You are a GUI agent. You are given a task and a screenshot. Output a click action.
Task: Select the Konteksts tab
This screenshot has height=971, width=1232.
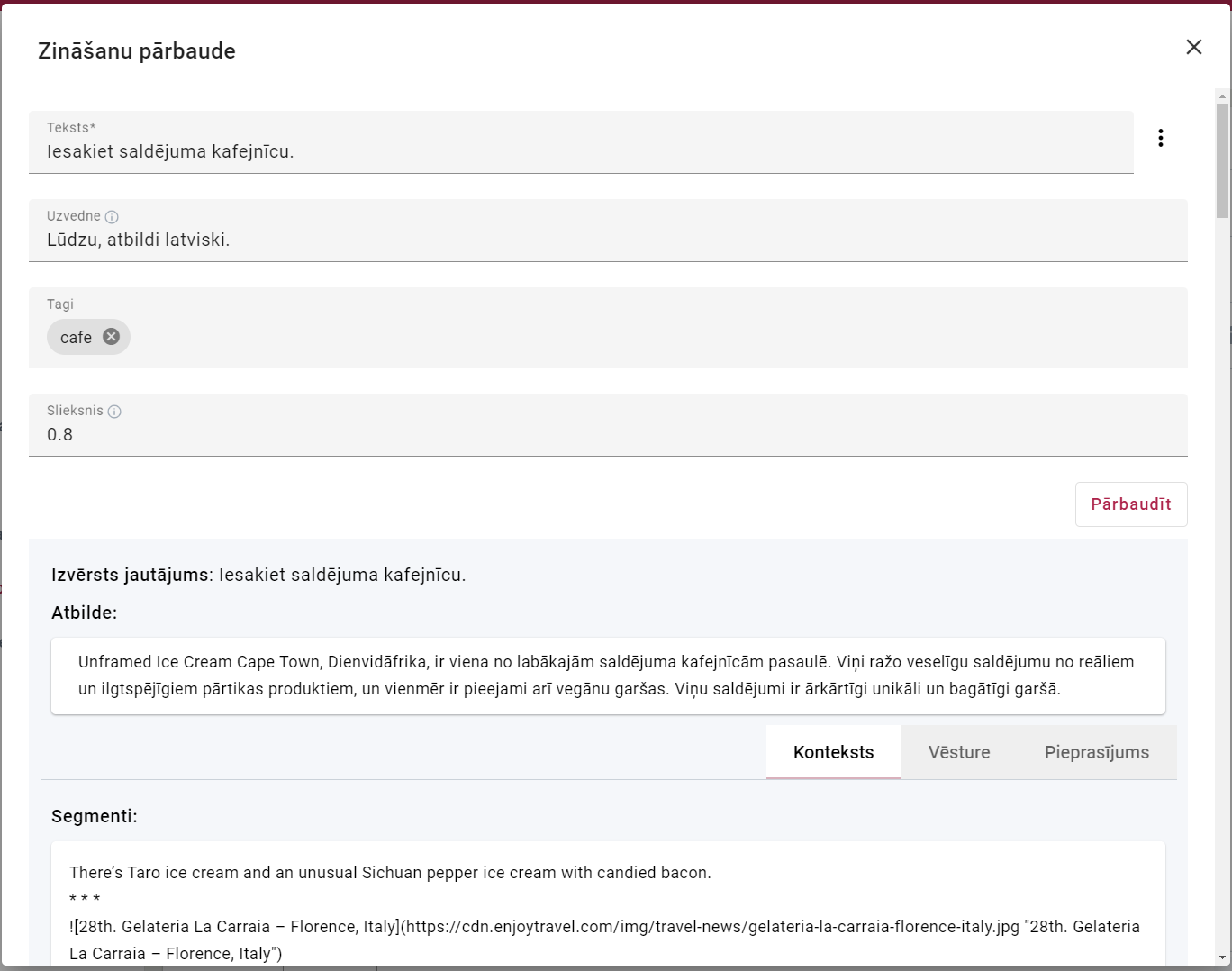(833, 752)
